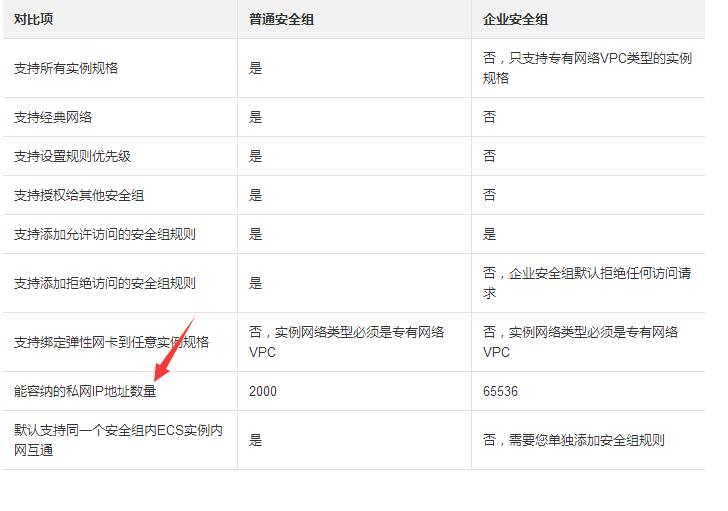Click the 否，企业安全组默认拒绝任何访问请求 cell
728x511 pixels.
click(x=586, y=283)
